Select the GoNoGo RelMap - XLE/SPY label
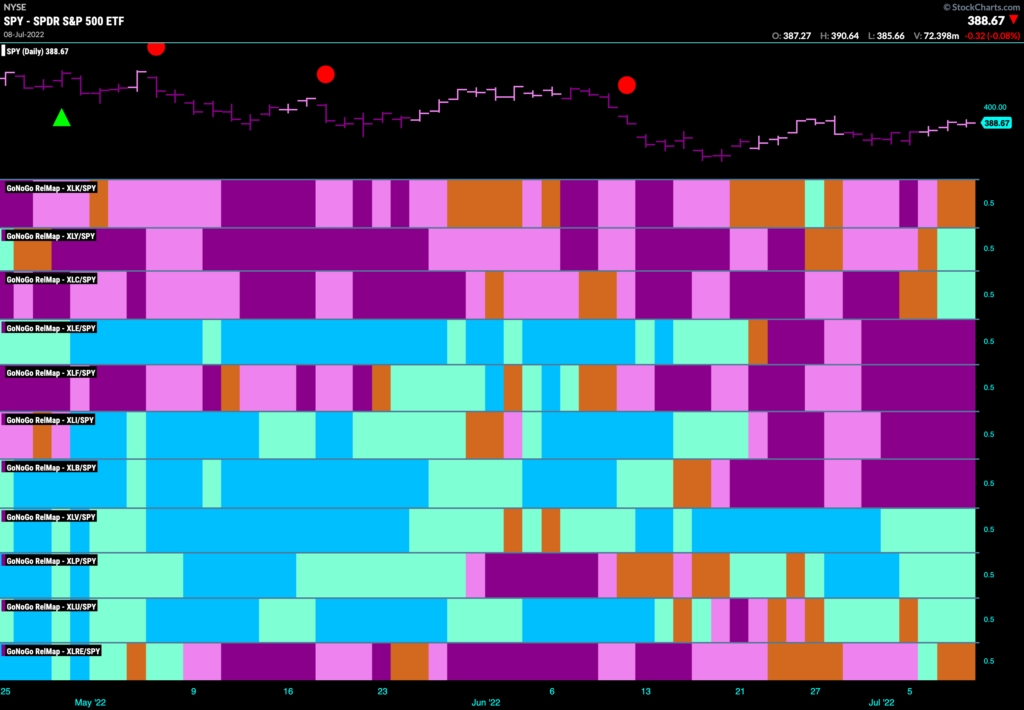Viewport: 1024px width, 710px height. coord(51,328)
